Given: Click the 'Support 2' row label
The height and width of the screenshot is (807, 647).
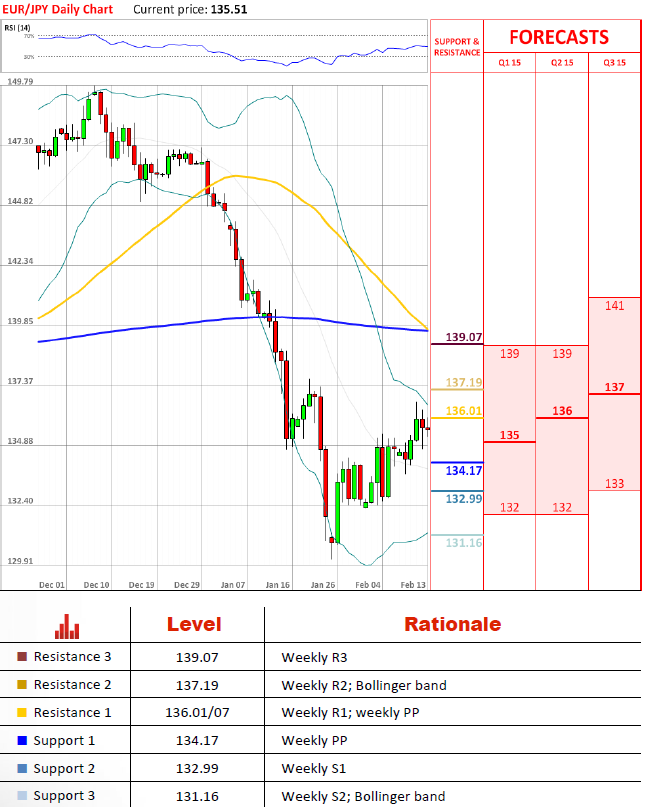Looking at the screenshot, I should coord(64,768).
